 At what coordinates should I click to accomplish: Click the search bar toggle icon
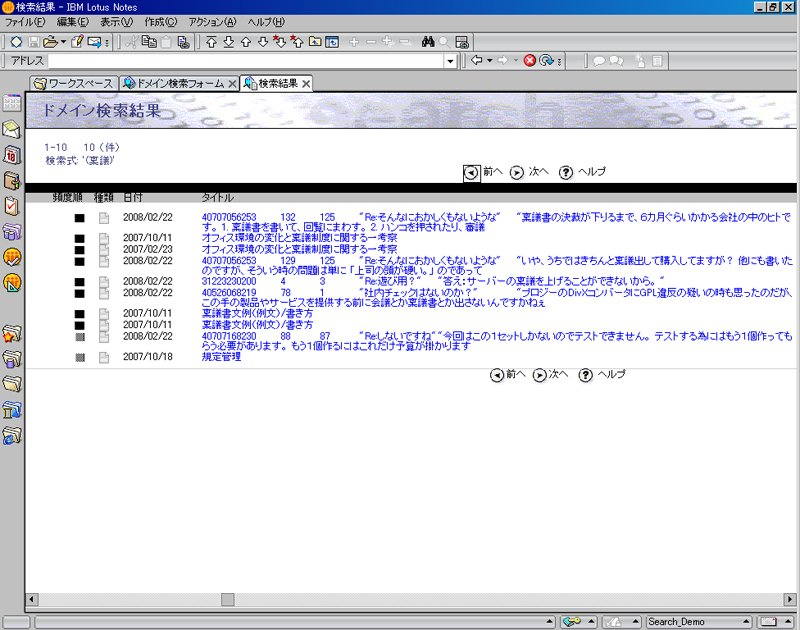(x=462, y=42)
